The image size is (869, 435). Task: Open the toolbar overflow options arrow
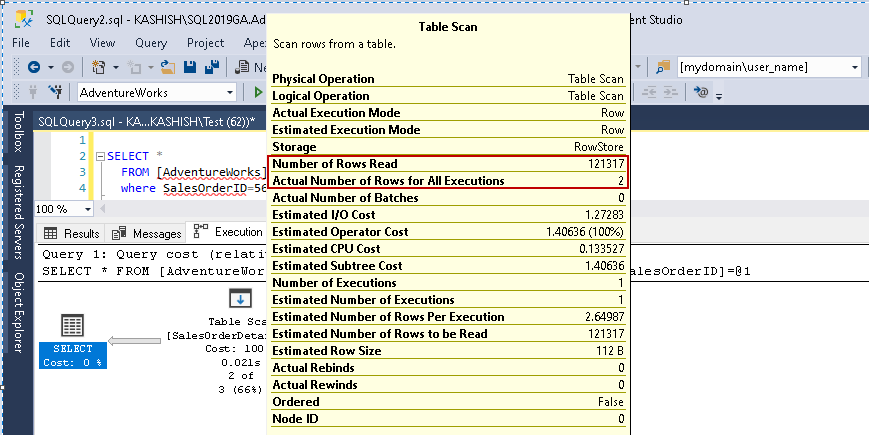click(x=719, y=96)
